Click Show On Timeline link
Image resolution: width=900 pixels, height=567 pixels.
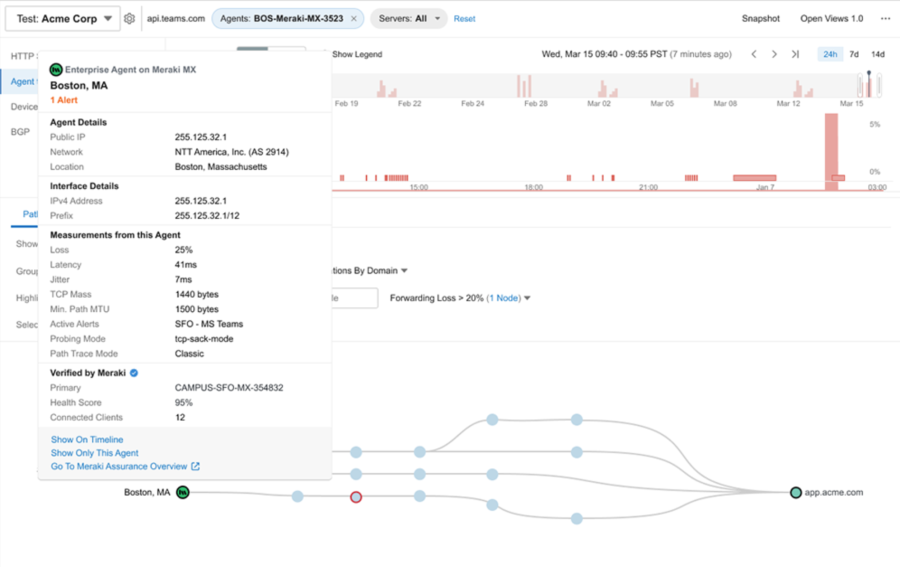coord(87,440)
